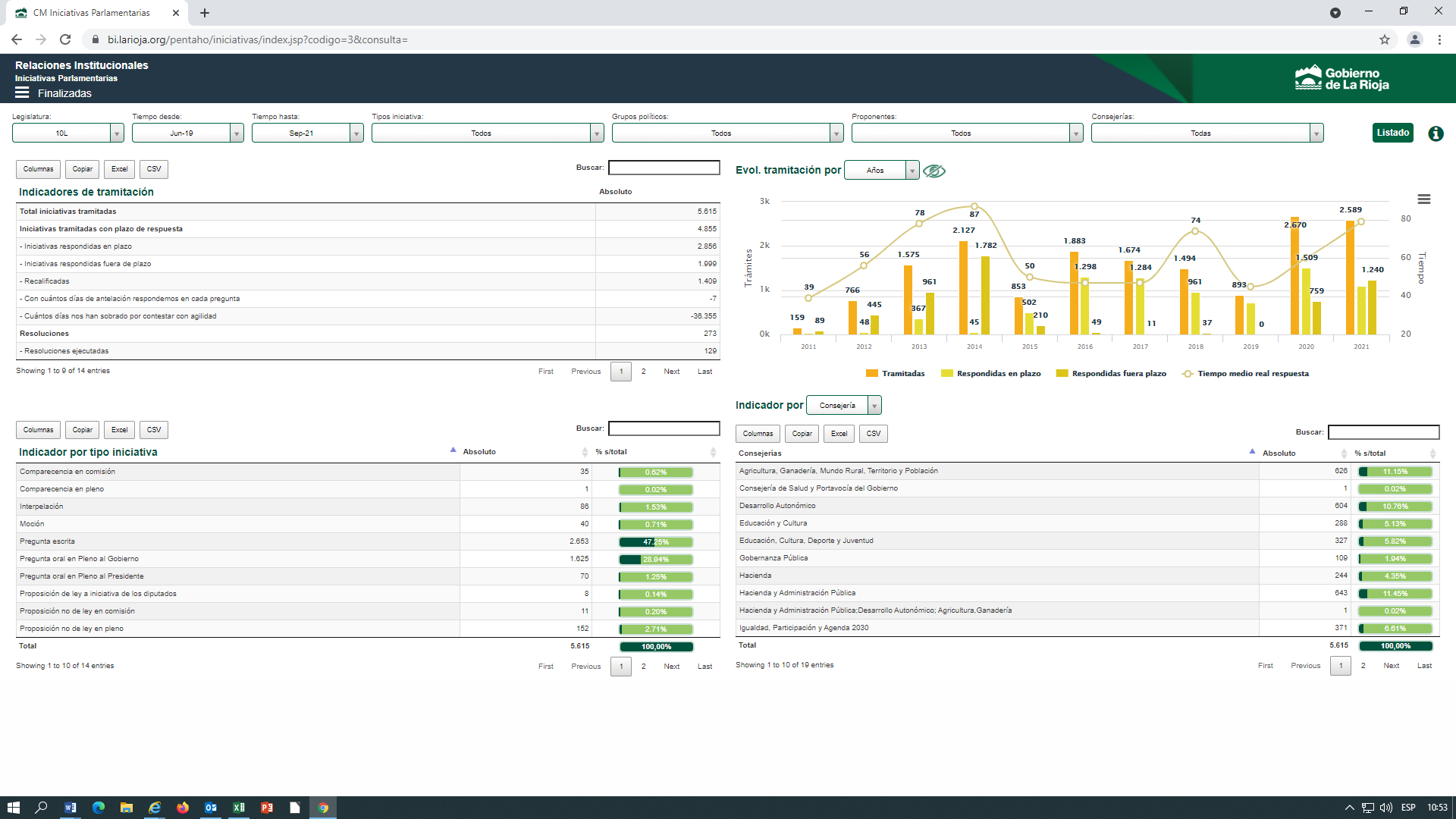Export Indicadores de tramitación table to Excel
This screenshot has height=819, width=1456.
tap(120, 169)
